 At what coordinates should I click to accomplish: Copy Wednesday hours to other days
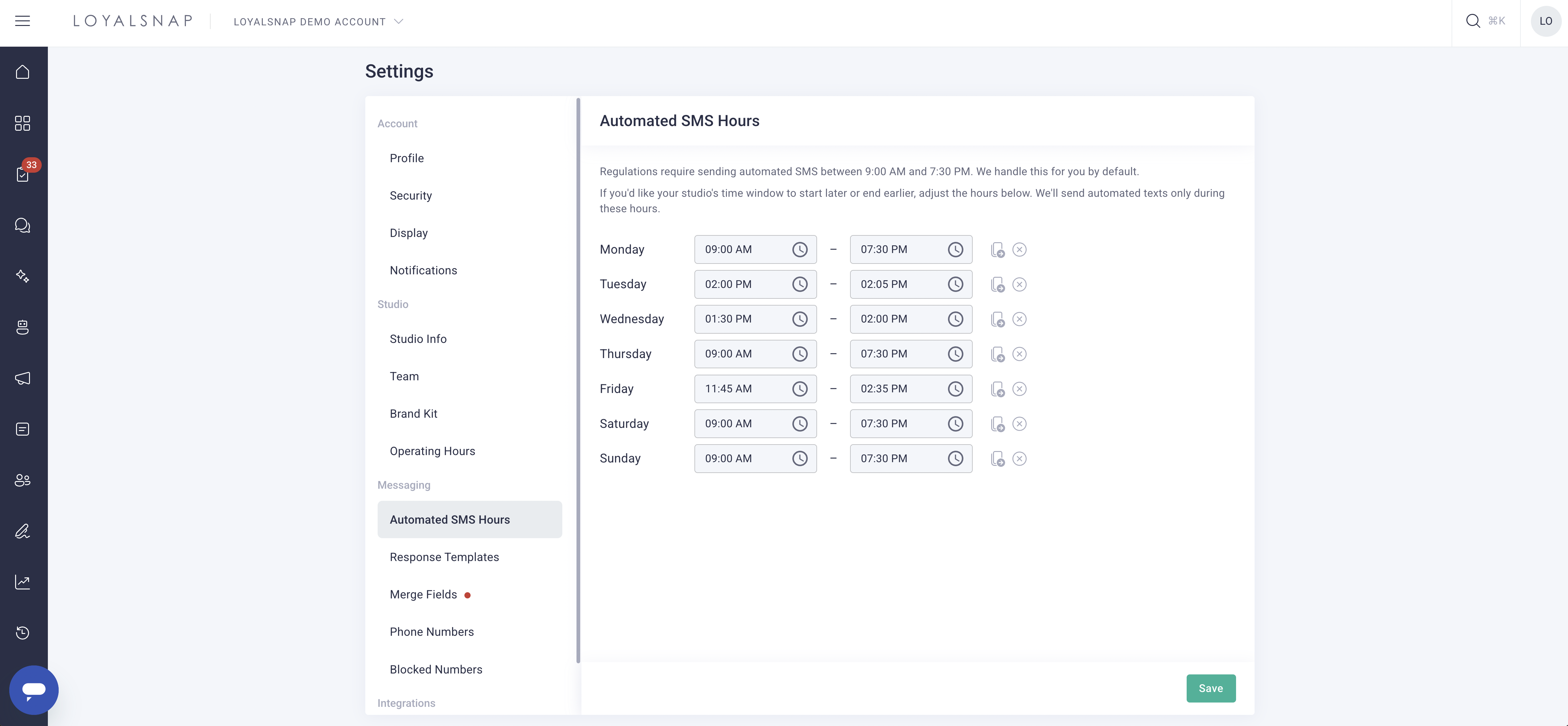pyautogui.click(x=997, y=319)
